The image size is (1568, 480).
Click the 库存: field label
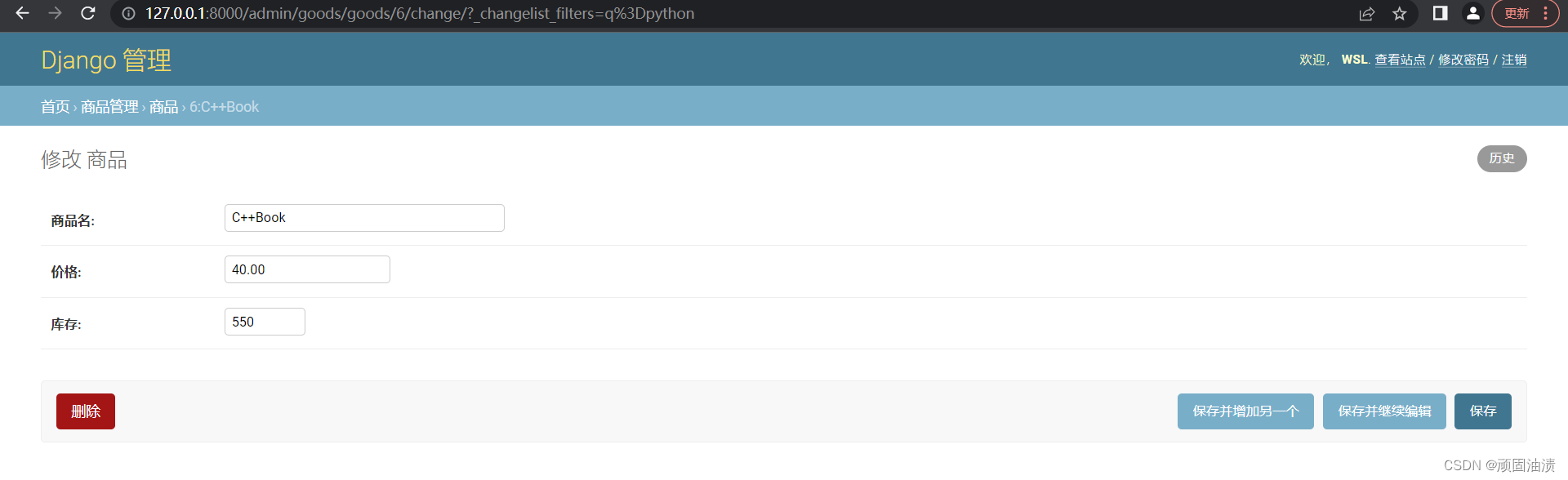tap(66, 324)
